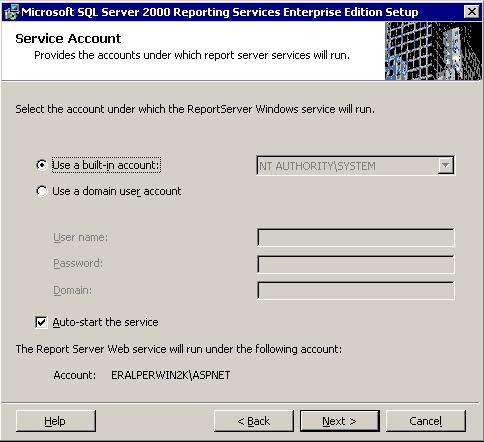Click into the Domain field
This screenshot has width=484, height=442.
[x=356, y=290]
